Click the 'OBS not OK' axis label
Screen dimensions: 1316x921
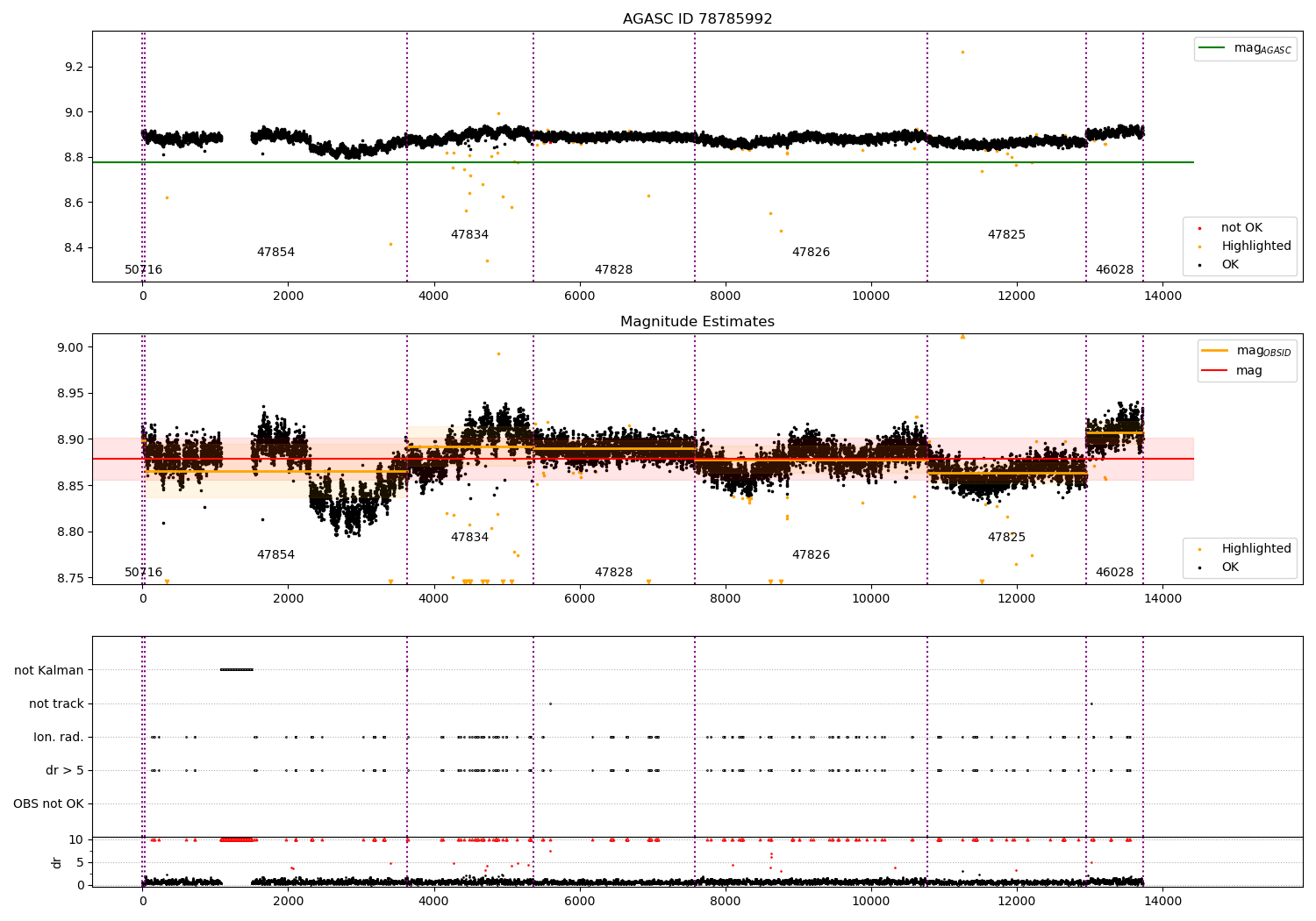click(48, 804)
